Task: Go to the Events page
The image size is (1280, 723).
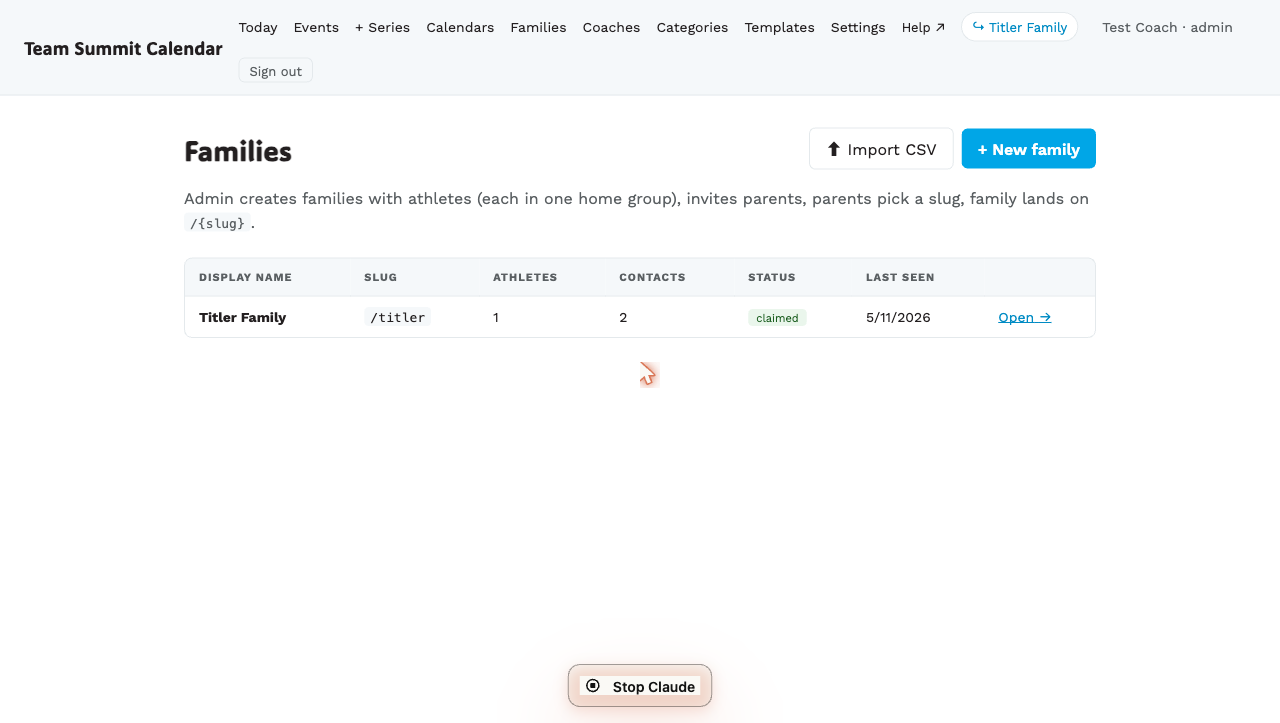Action: (316, 27)
